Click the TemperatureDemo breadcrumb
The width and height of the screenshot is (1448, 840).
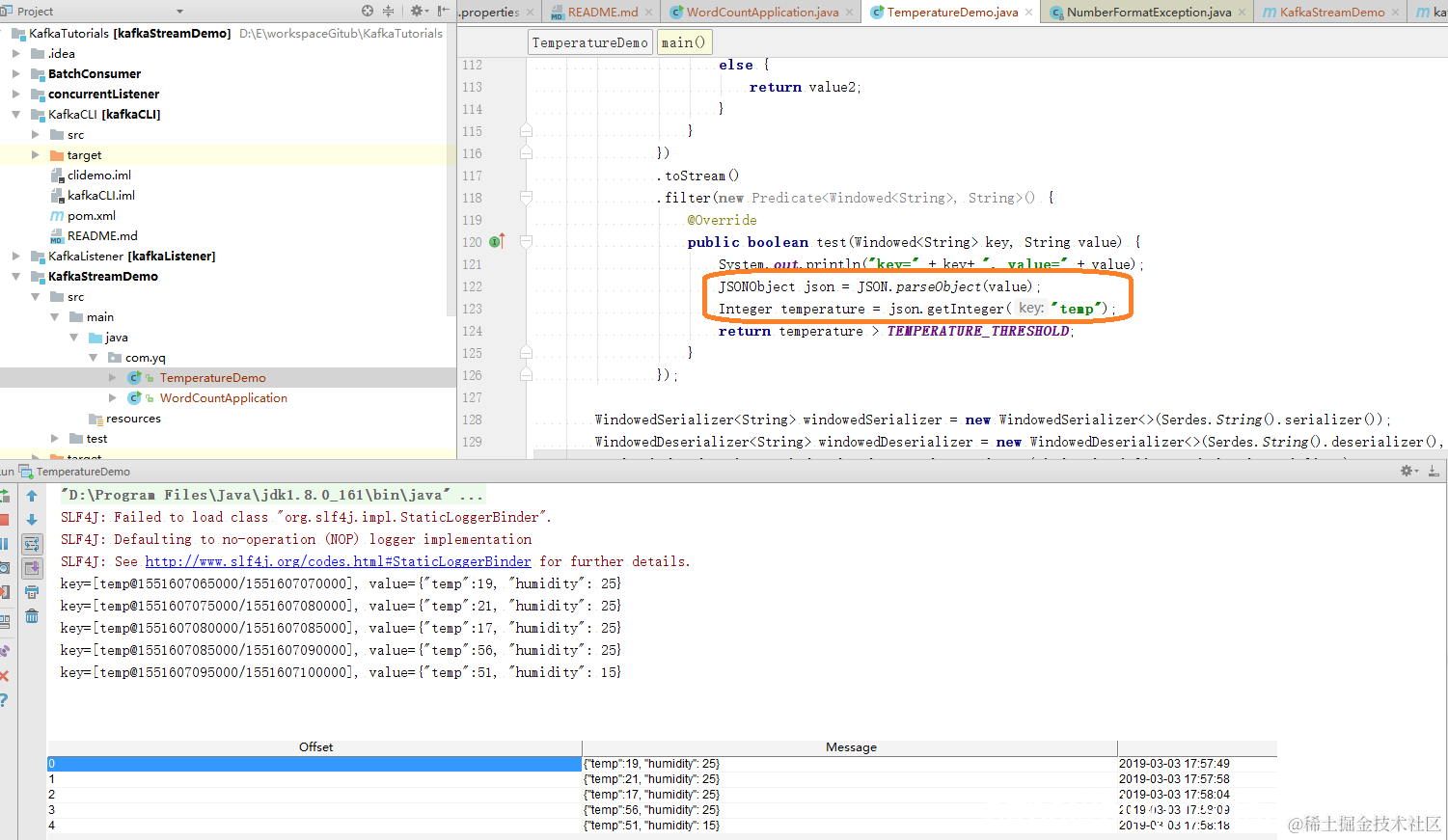(590, 42)
